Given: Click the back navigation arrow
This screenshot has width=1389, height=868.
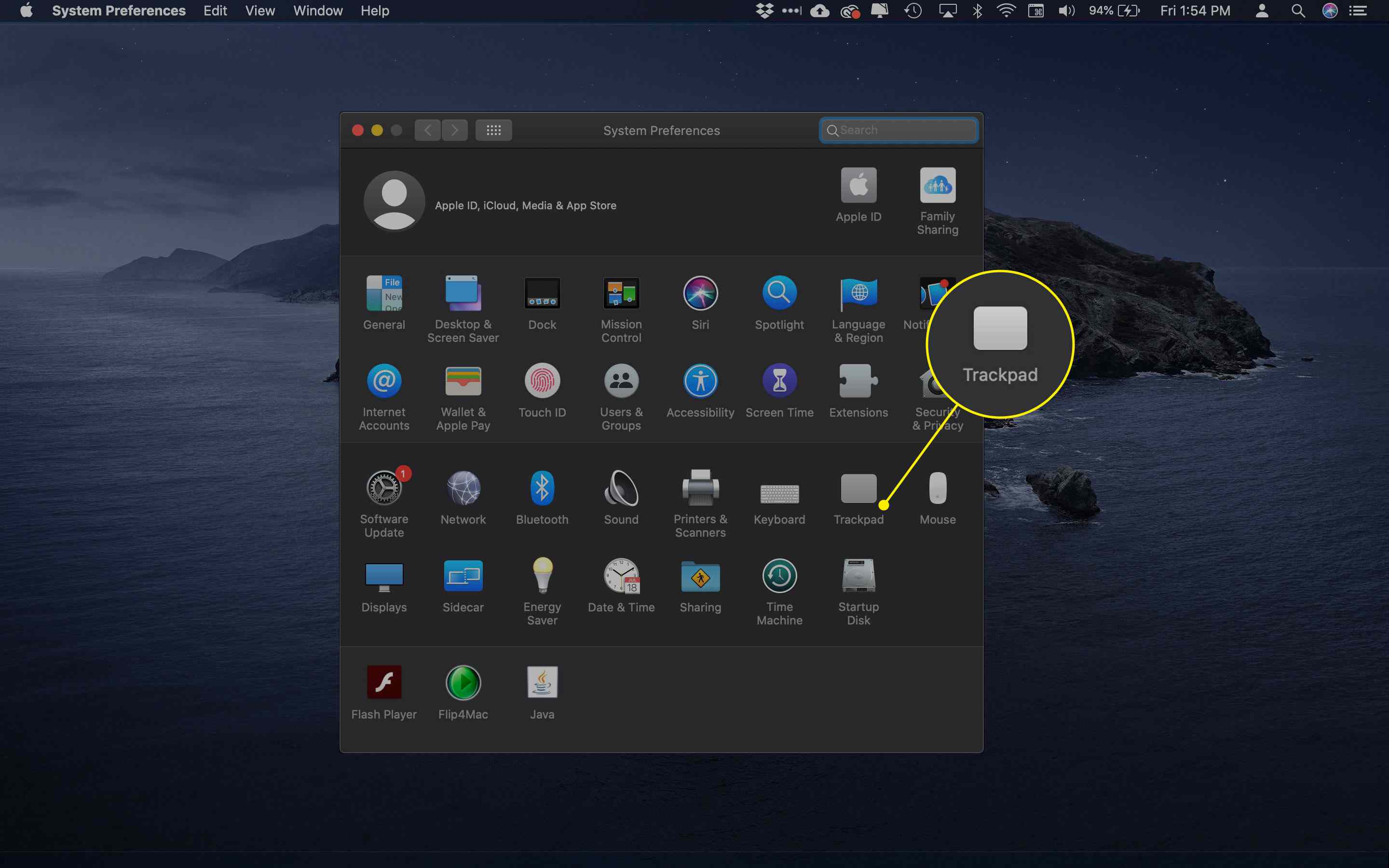Looking at the screenshot, I should [x=428, y=130].
